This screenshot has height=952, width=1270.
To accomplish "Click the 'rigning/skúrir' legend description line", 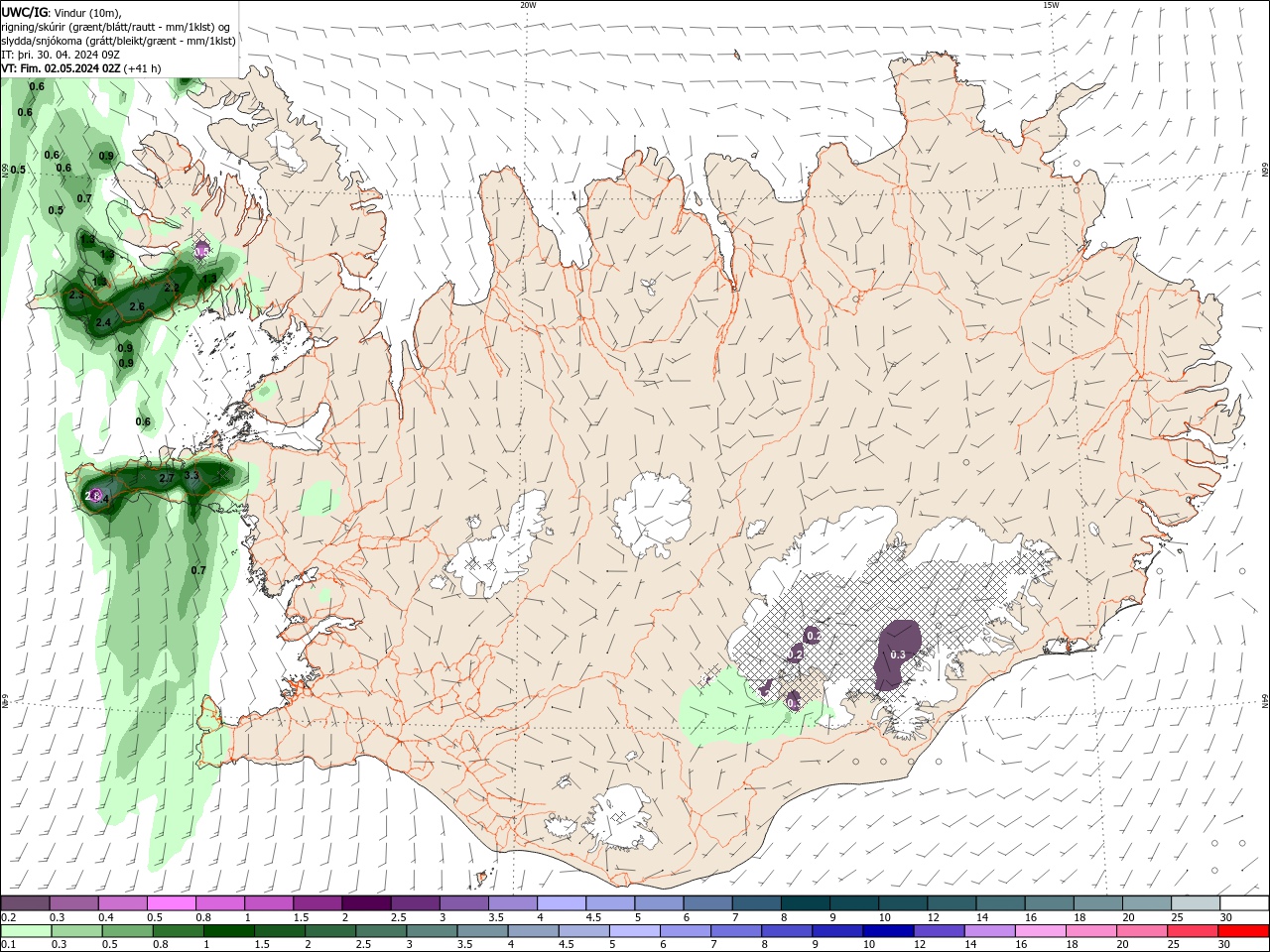I will [117, 27].
